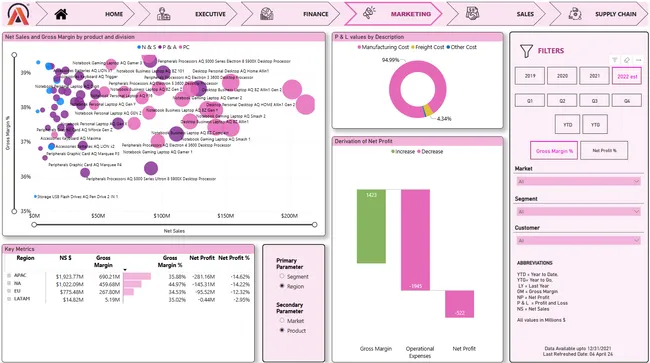Click the large funnel icon beside FILTERS
Viewport: 650px width, 363px height.
(x=526, y=51)
